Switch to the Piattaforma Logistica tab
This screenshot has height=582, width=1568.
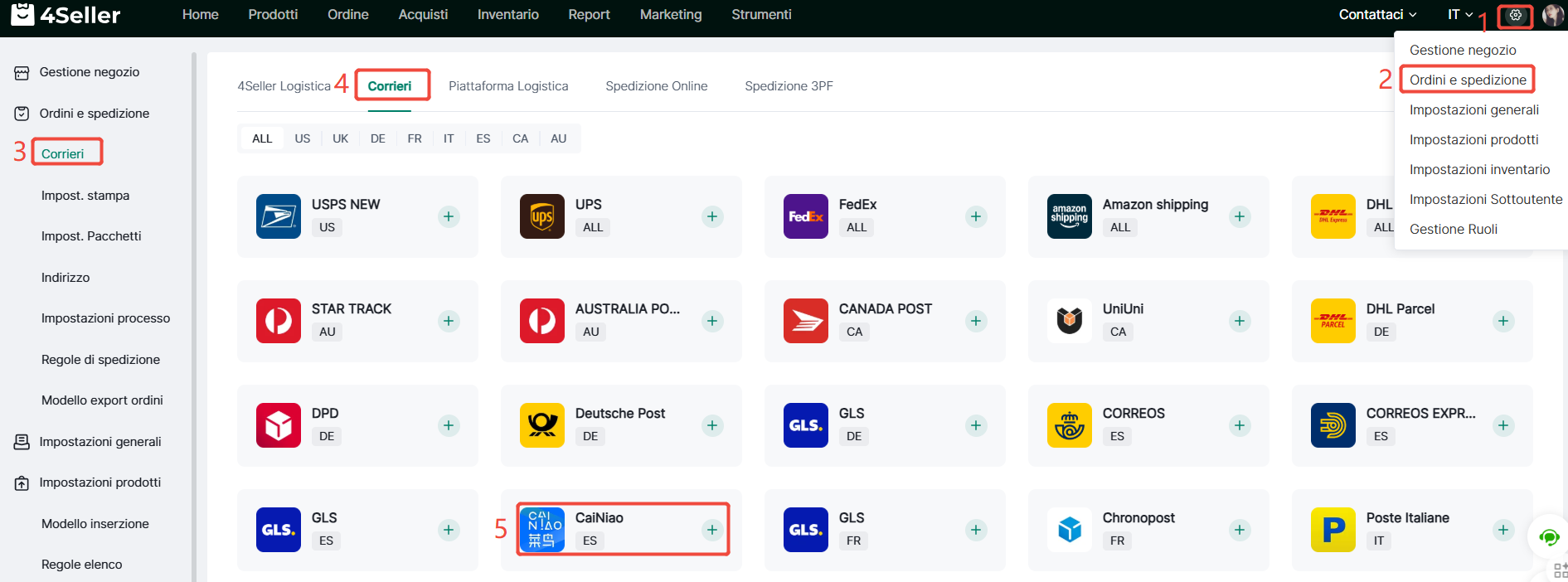(x=508, y=86)
